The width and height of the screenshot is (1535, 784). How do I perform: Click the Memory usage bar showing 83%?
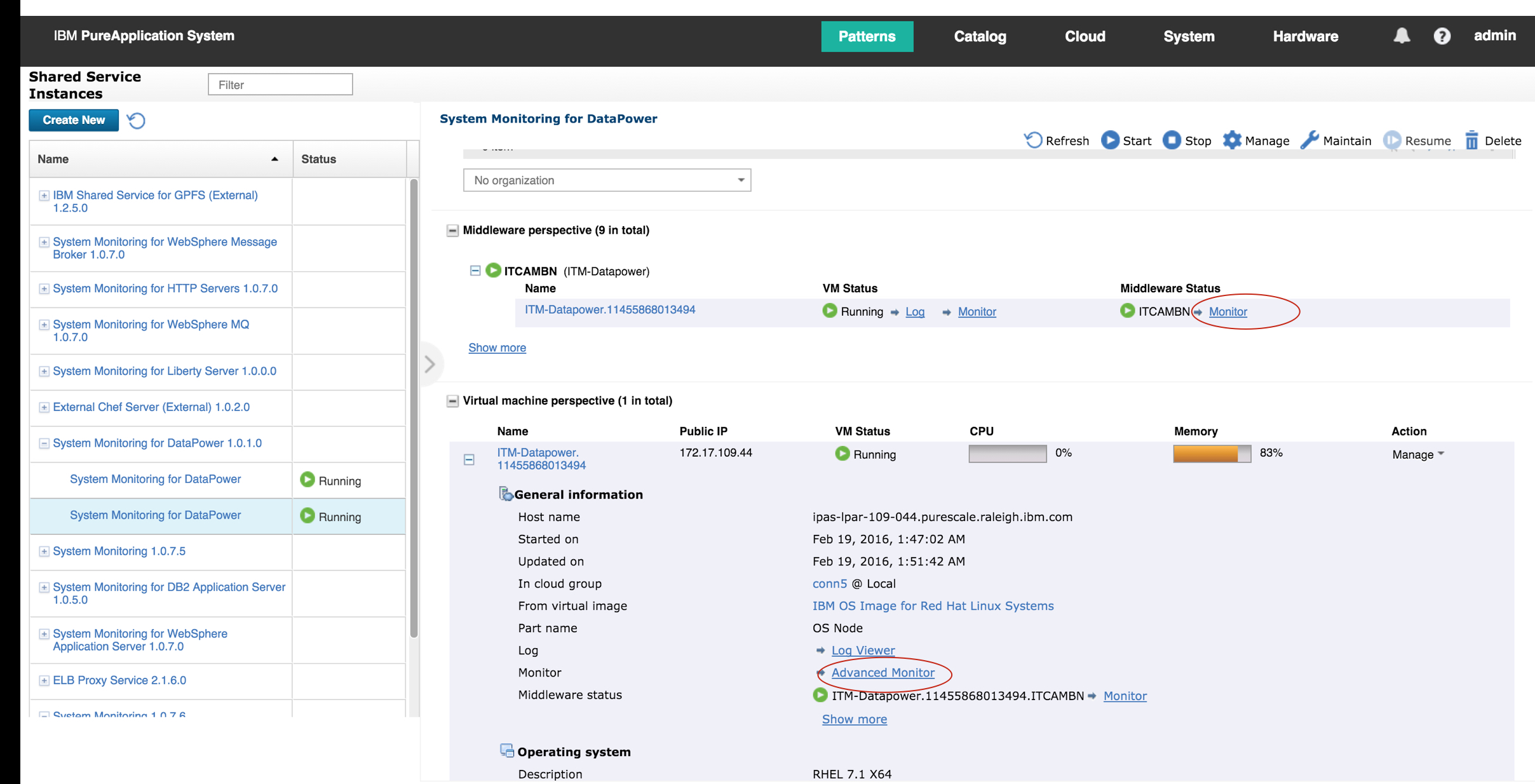(1212, 454)
